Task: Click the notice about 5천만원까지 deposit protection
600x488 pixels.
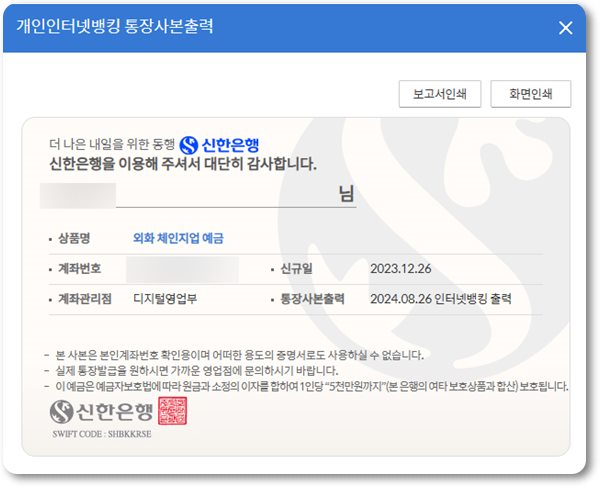Action: (311, 386)
